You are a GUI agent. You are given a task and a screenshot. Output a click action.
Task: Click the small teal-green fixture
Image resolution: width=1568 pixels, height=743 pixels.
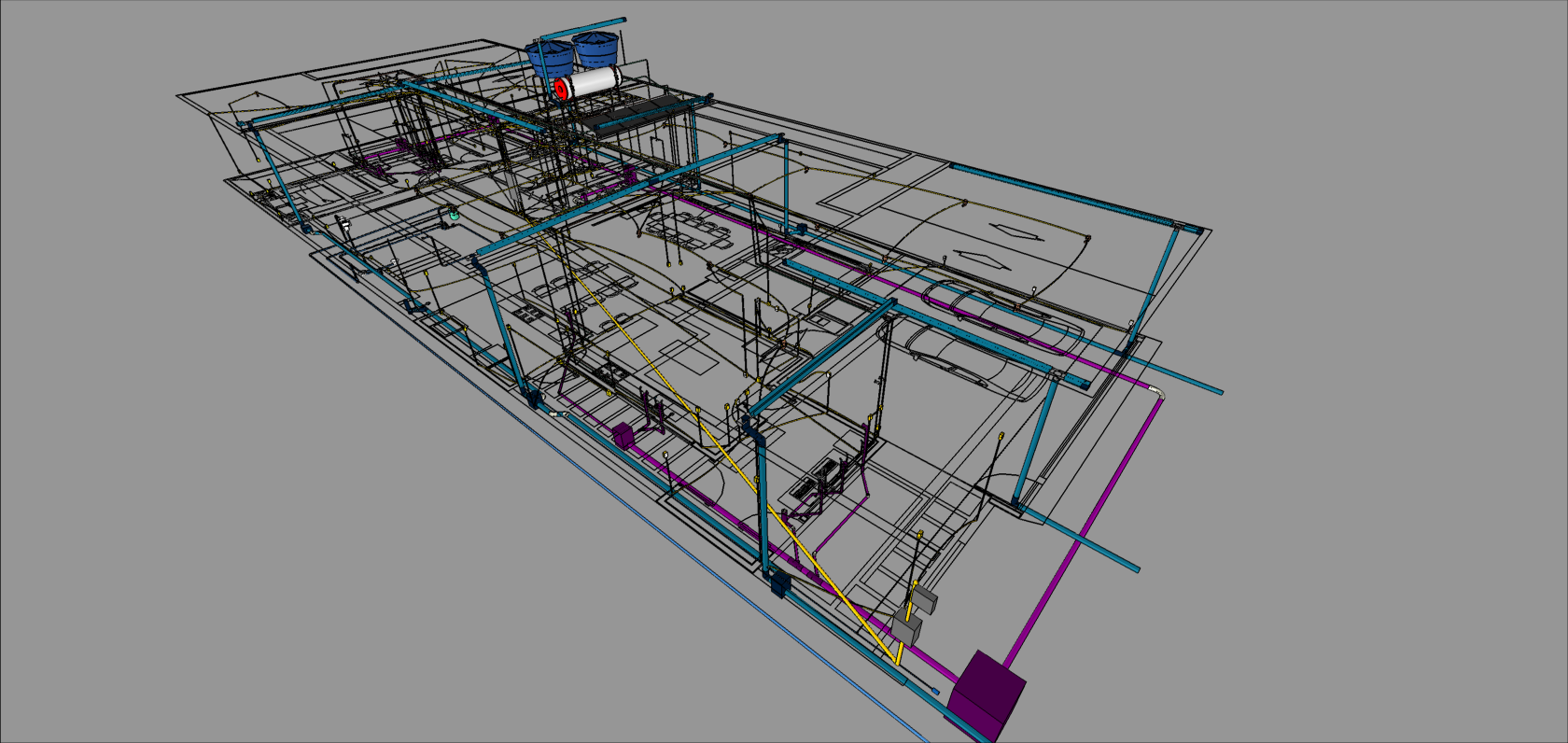[x=455, y=215]
